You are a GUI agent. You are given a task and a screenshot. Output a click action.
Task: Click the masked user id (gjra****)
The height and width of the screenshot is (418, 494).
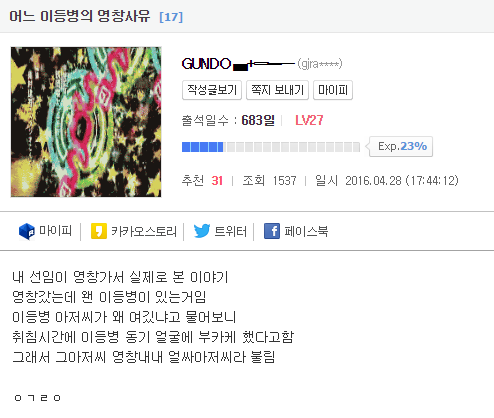(320, 64)
